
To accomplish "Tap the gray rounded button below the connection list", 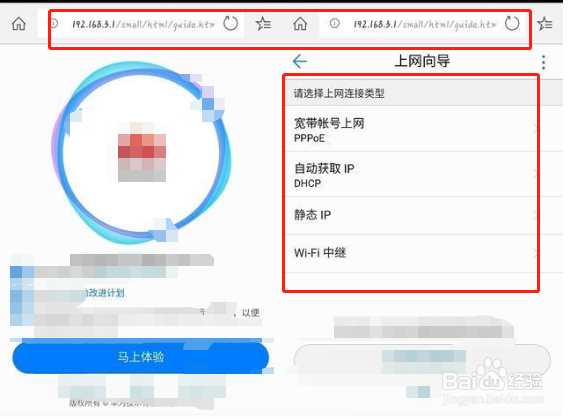I will click(x=422, y=360).
